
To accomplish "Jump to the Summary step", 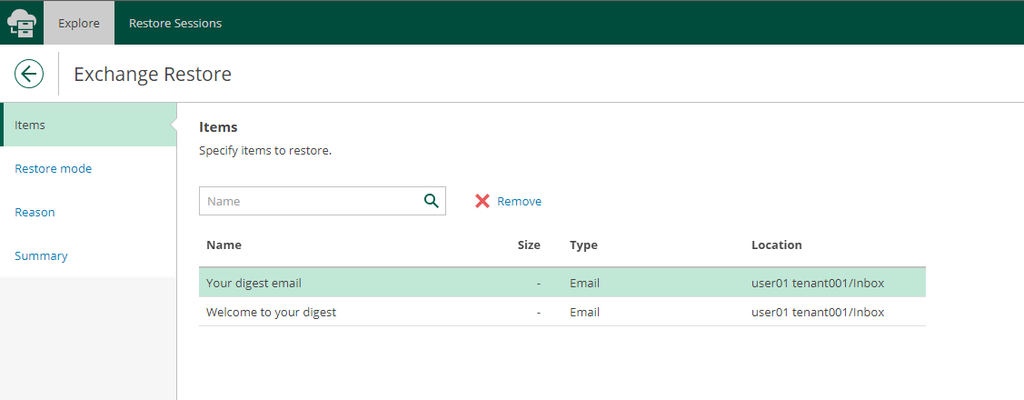I will point(41,256).
